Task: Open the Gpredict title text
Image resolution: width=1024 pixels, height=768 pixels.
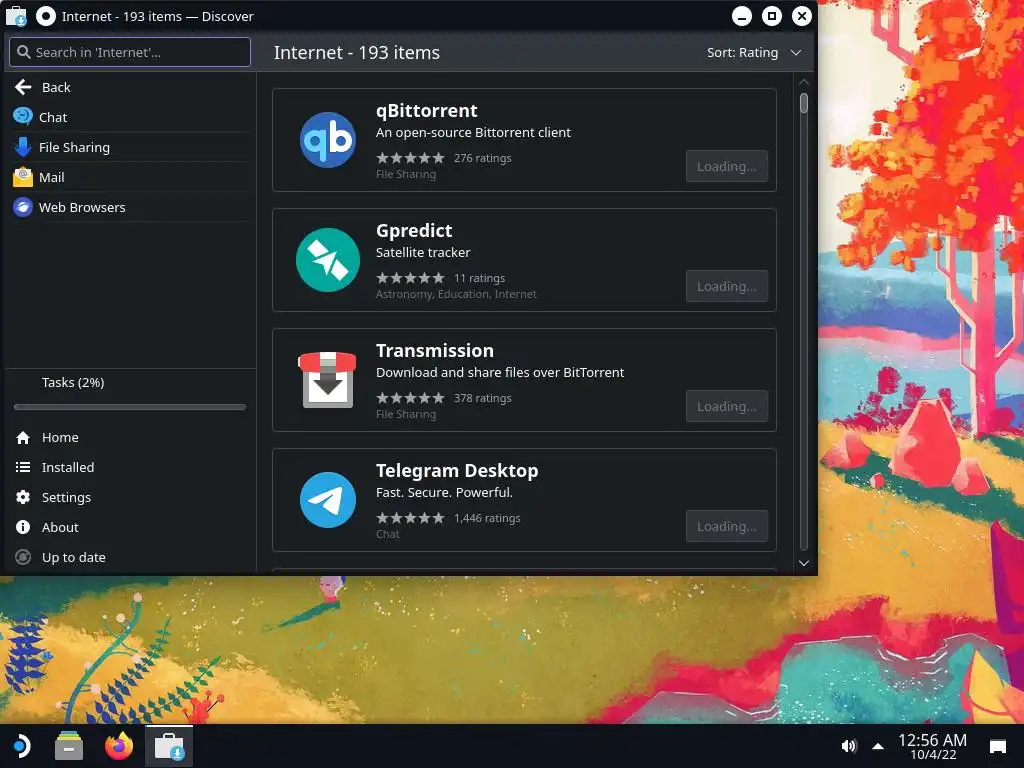Action: click(x=414, y=231)
